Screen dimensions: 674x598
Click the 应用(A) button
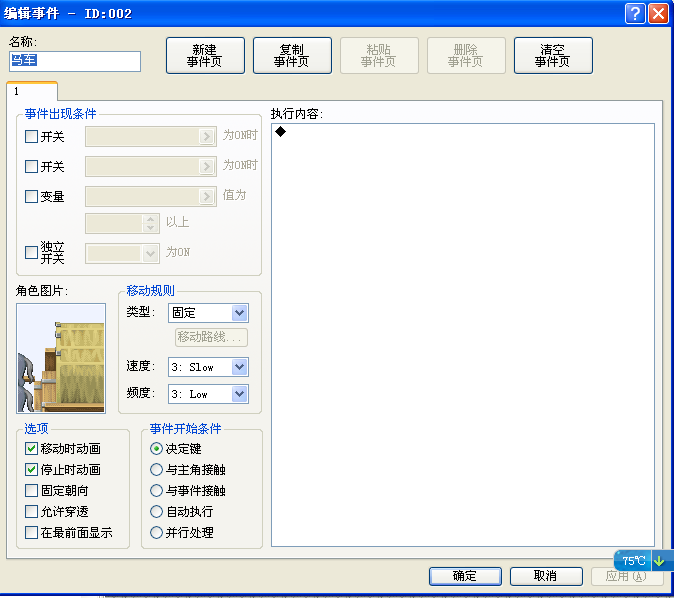626,577
